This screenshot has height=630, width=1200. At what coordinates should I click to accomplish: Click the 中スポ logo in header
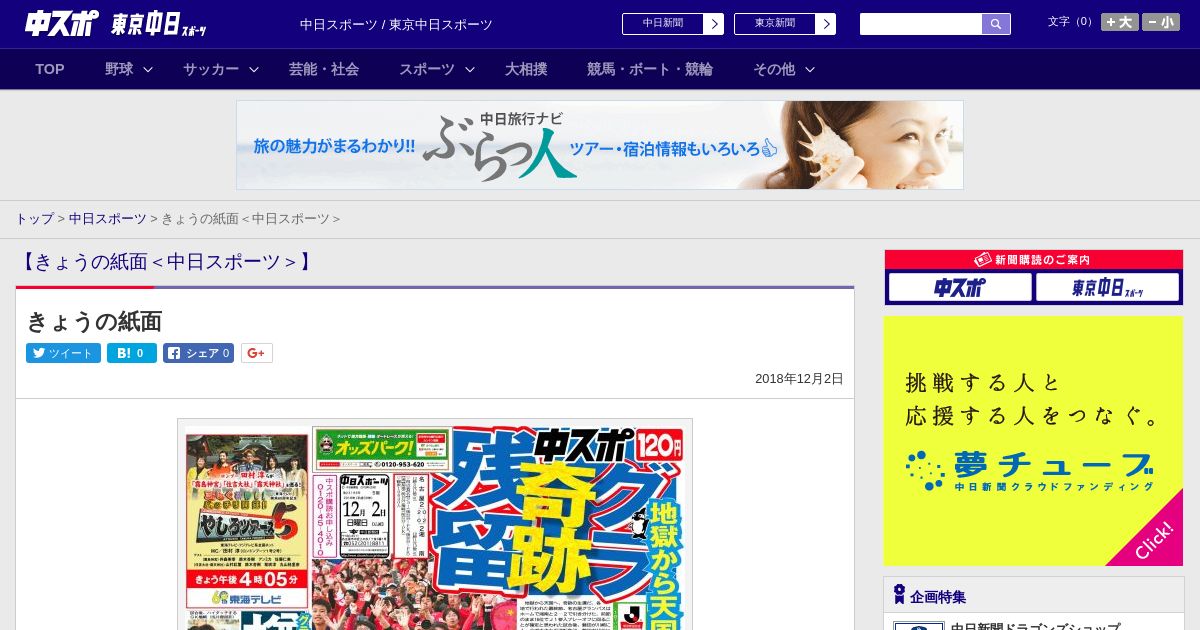(x=62, y=23)
